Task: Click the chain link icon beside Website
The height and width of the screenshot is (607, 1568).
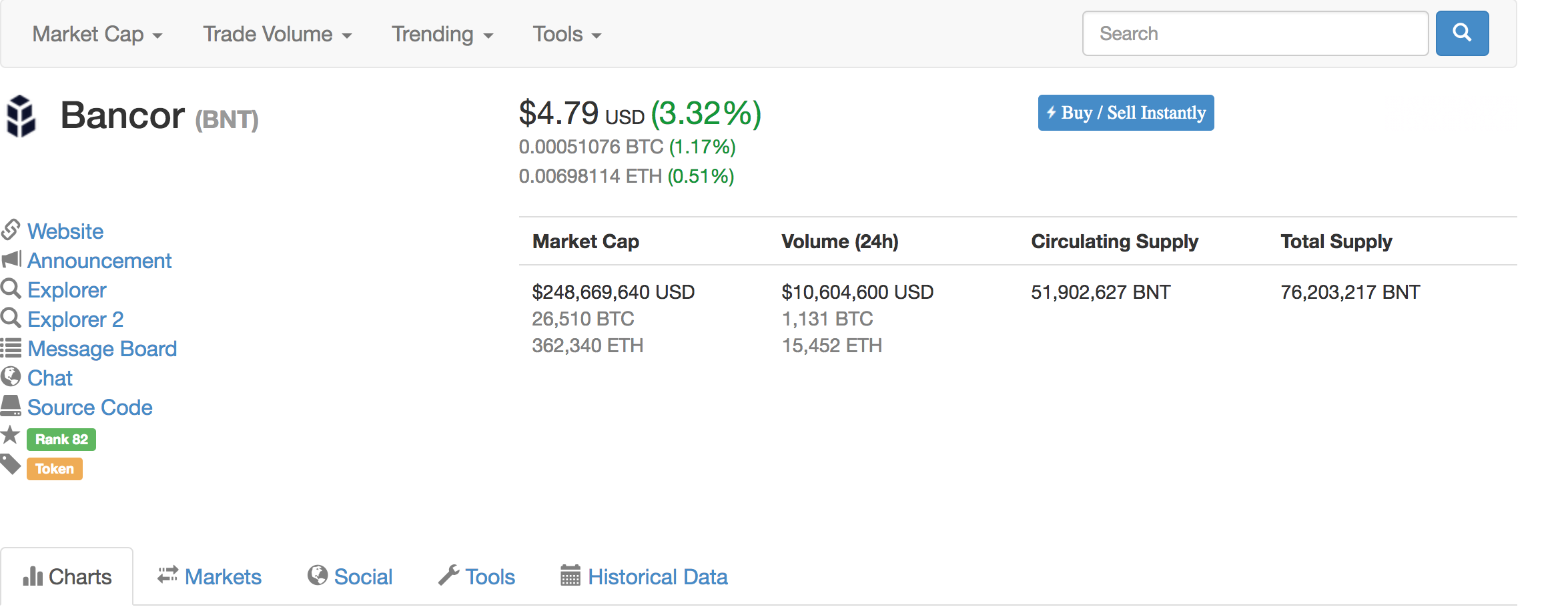Action: [x=11, y=230]
